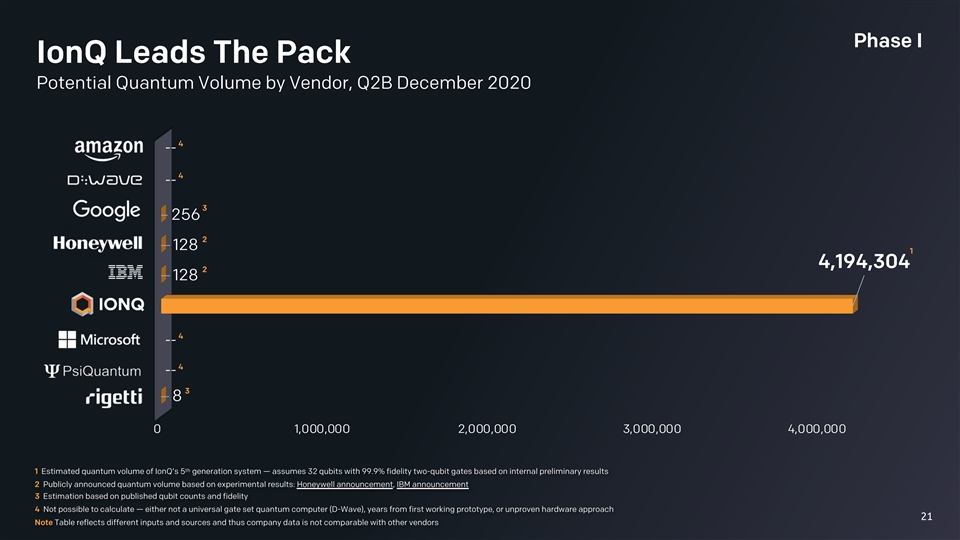Click the Phase I label
This screenshot has width=960, height=540.
[x=887, y=41]
